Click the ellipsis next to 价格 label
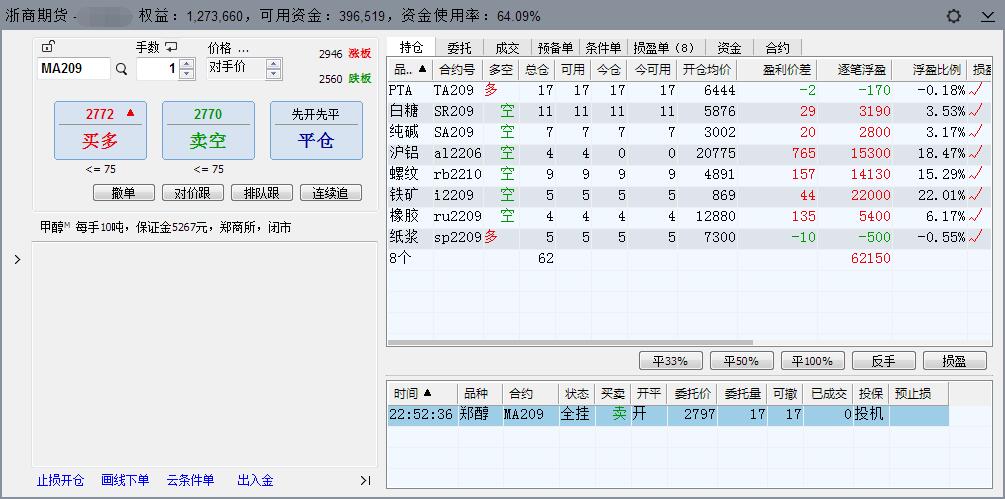 pos(243,48)
